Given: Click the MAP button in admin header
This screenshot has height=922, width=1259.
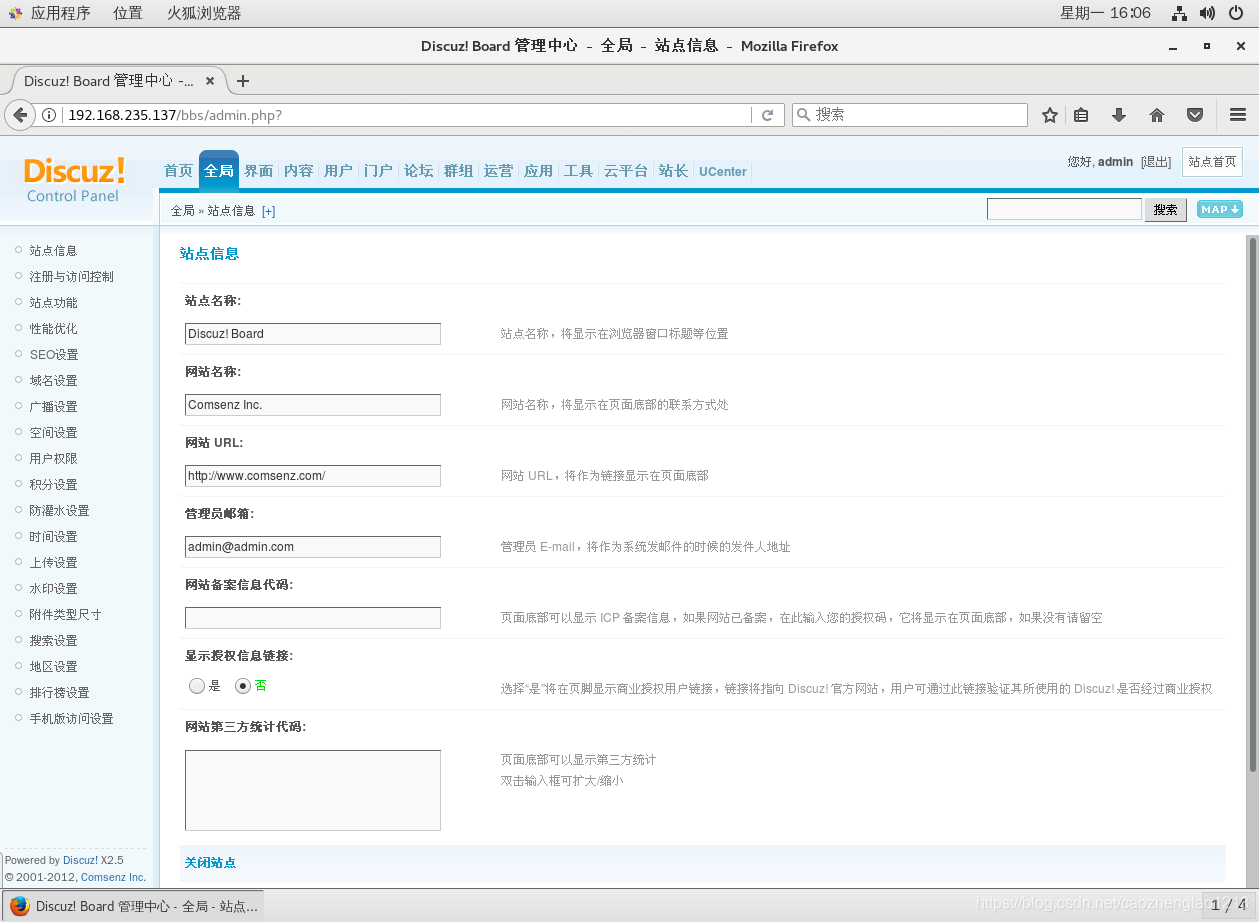Looking at the screenshot, I should [x=1220, y=209].
